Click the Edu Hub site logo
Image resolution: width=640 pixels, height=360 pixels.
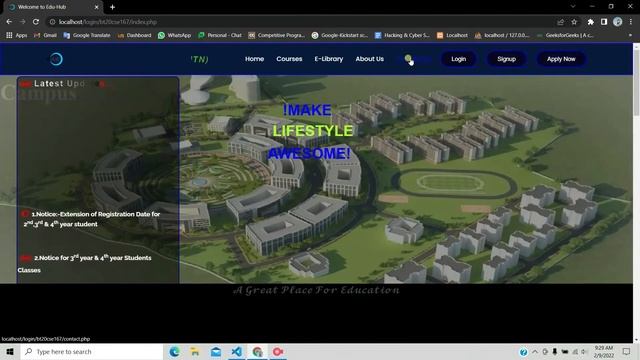(x=56, y=59)
